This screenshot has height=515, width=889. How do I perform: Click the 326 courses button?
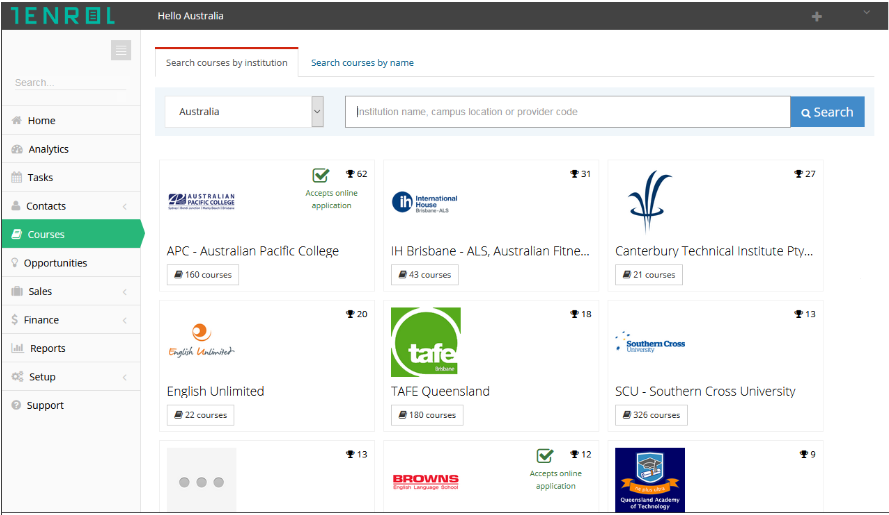[x=651, y=415]
